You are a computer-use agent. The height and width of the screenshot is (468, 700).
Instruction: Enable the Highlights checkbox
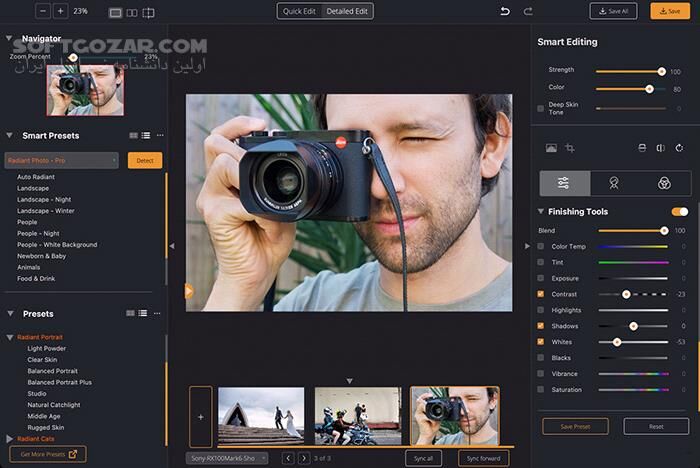point(541,310)
